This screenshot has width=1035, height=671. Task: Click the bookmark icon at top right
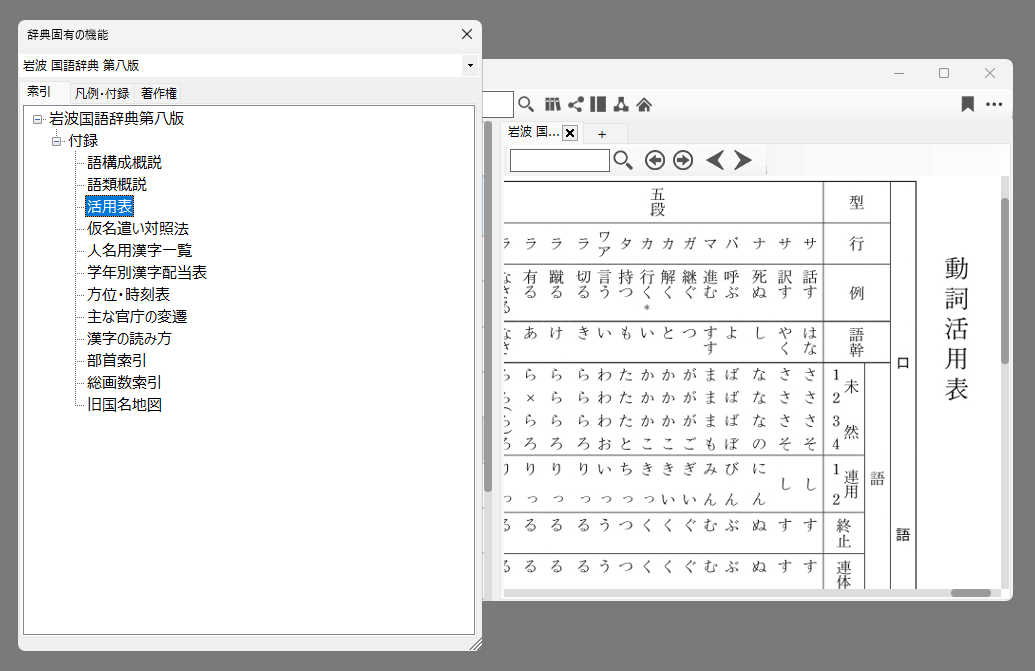[967, 104]
